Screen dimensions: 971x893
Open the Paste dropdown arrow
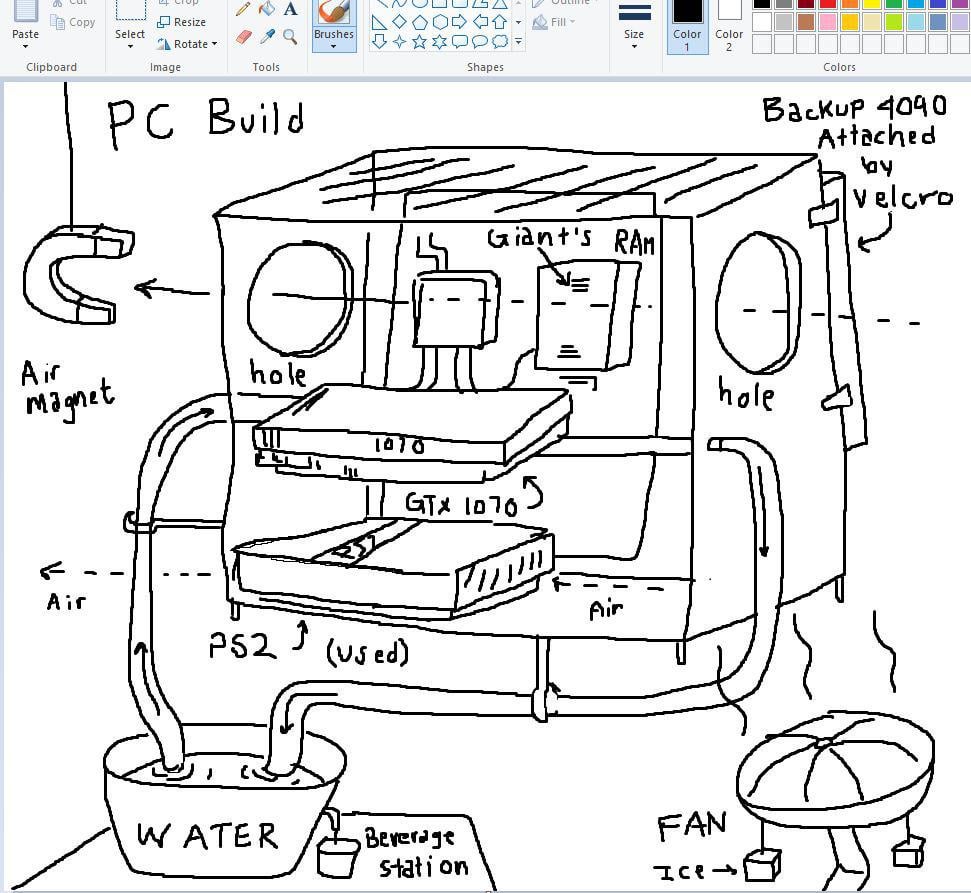point(26,46)
